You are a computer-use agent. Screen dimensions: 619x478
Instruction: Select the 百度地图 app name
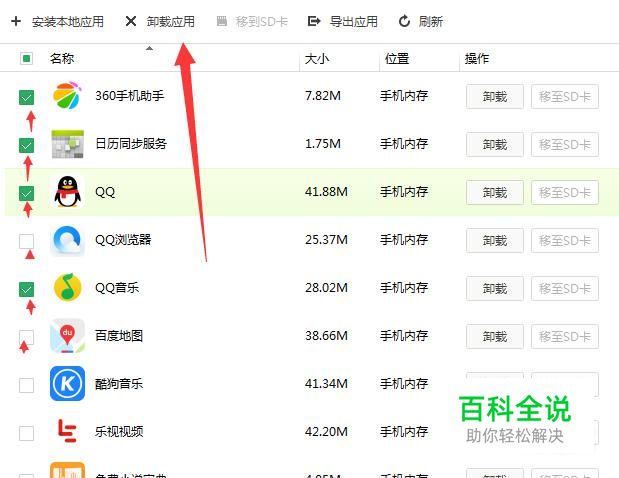point(119,336)
